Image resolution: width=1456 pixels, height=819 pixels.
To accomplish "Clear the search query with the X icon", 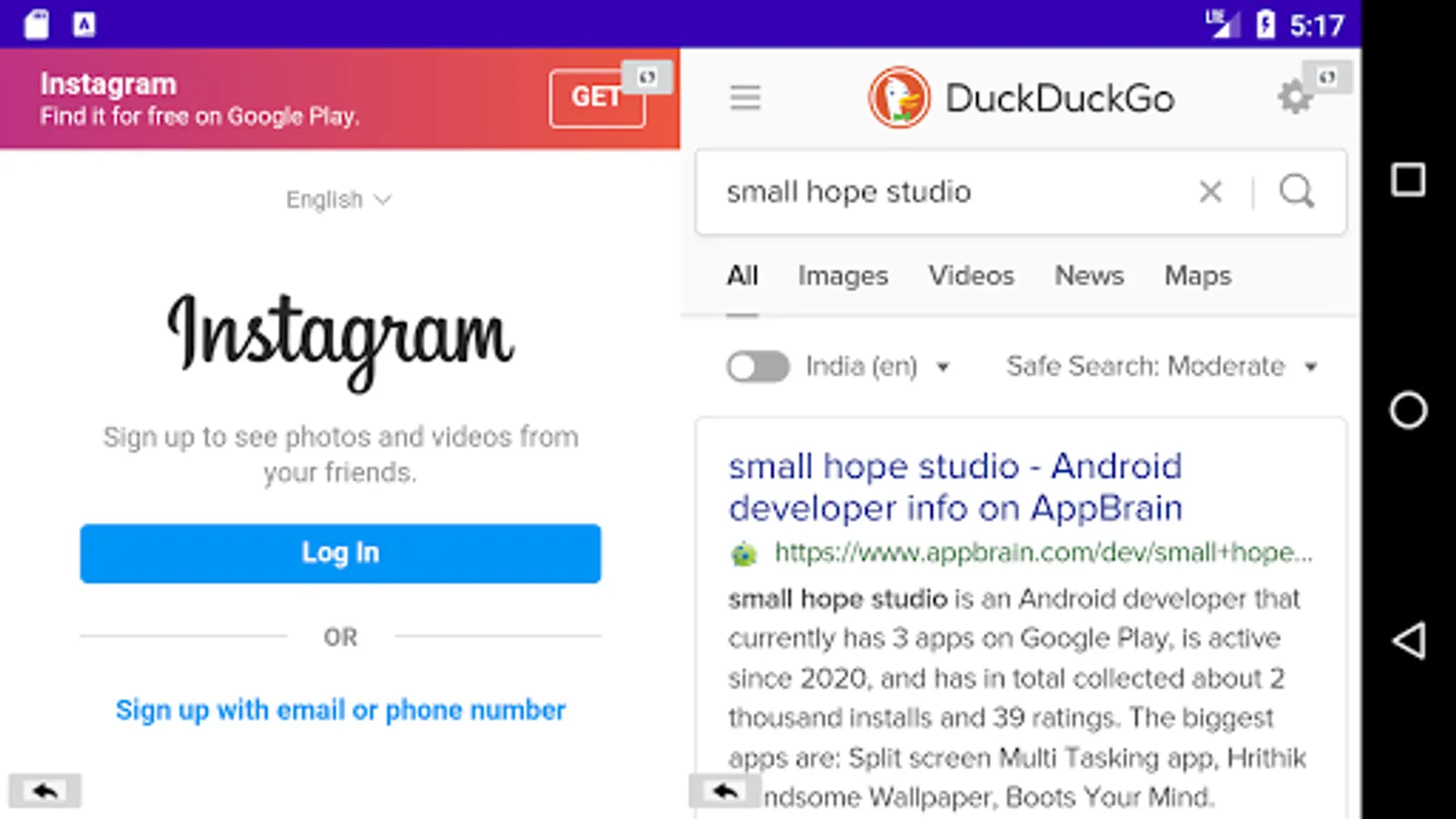I will pos(1210,192).
